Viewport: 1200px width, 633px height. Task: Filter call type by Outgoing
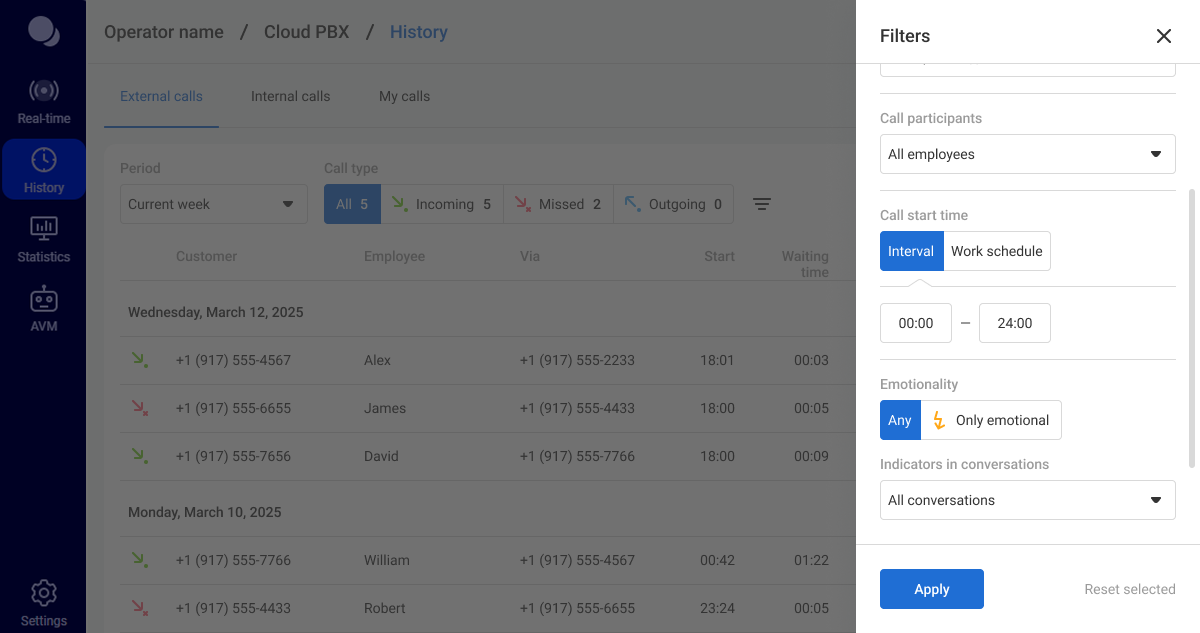click(673, 204)
